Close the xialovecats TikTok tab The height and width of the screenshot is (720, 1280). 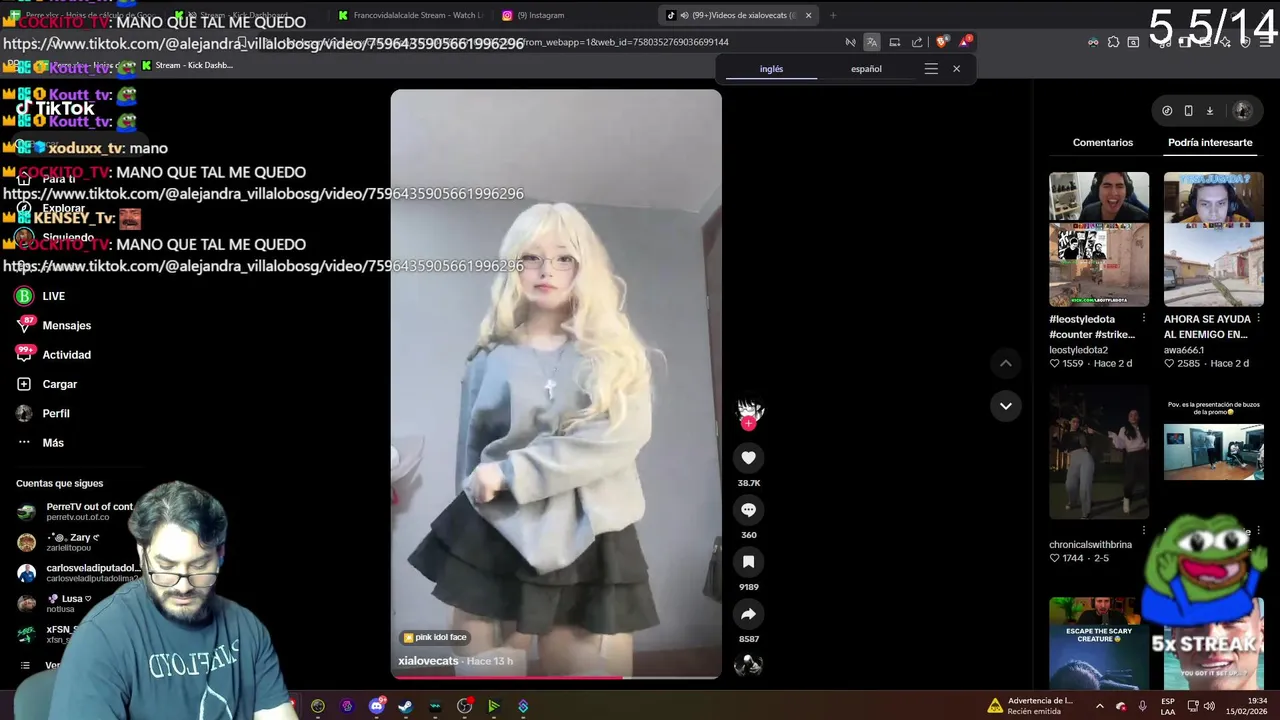(808, 15)
